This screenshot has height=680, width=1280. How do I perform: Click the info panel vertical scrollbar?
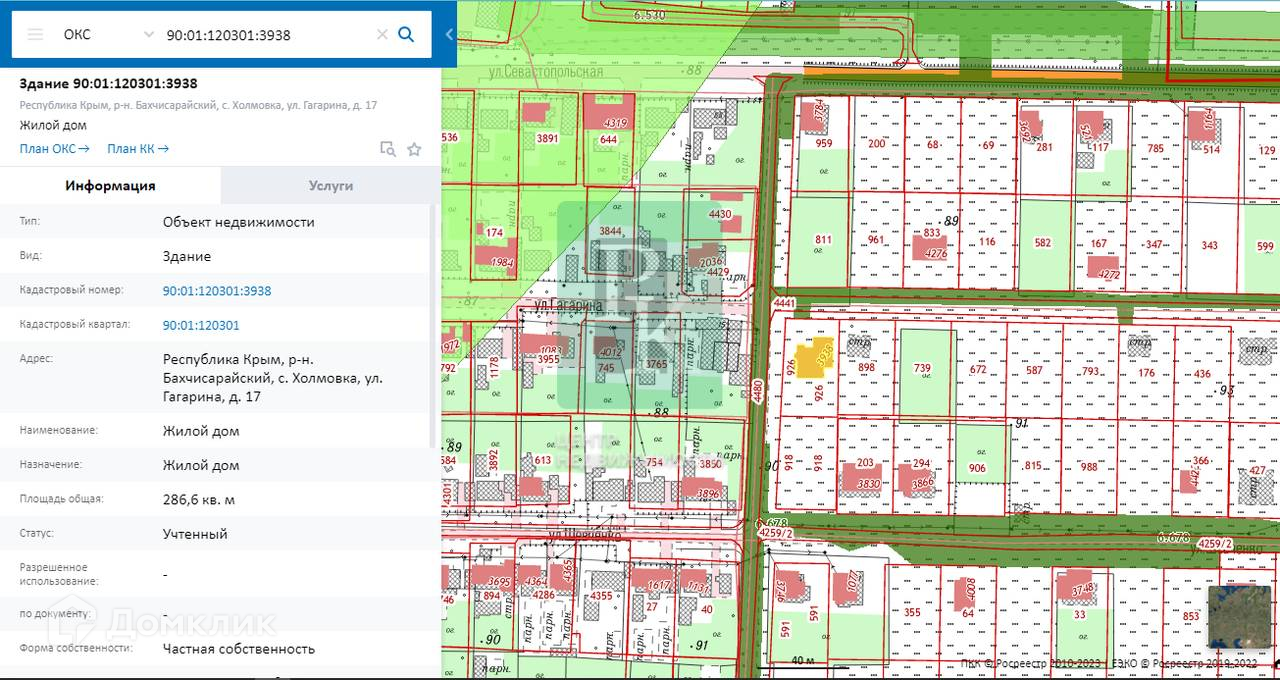pyautogui.click(x=435, y=330)
